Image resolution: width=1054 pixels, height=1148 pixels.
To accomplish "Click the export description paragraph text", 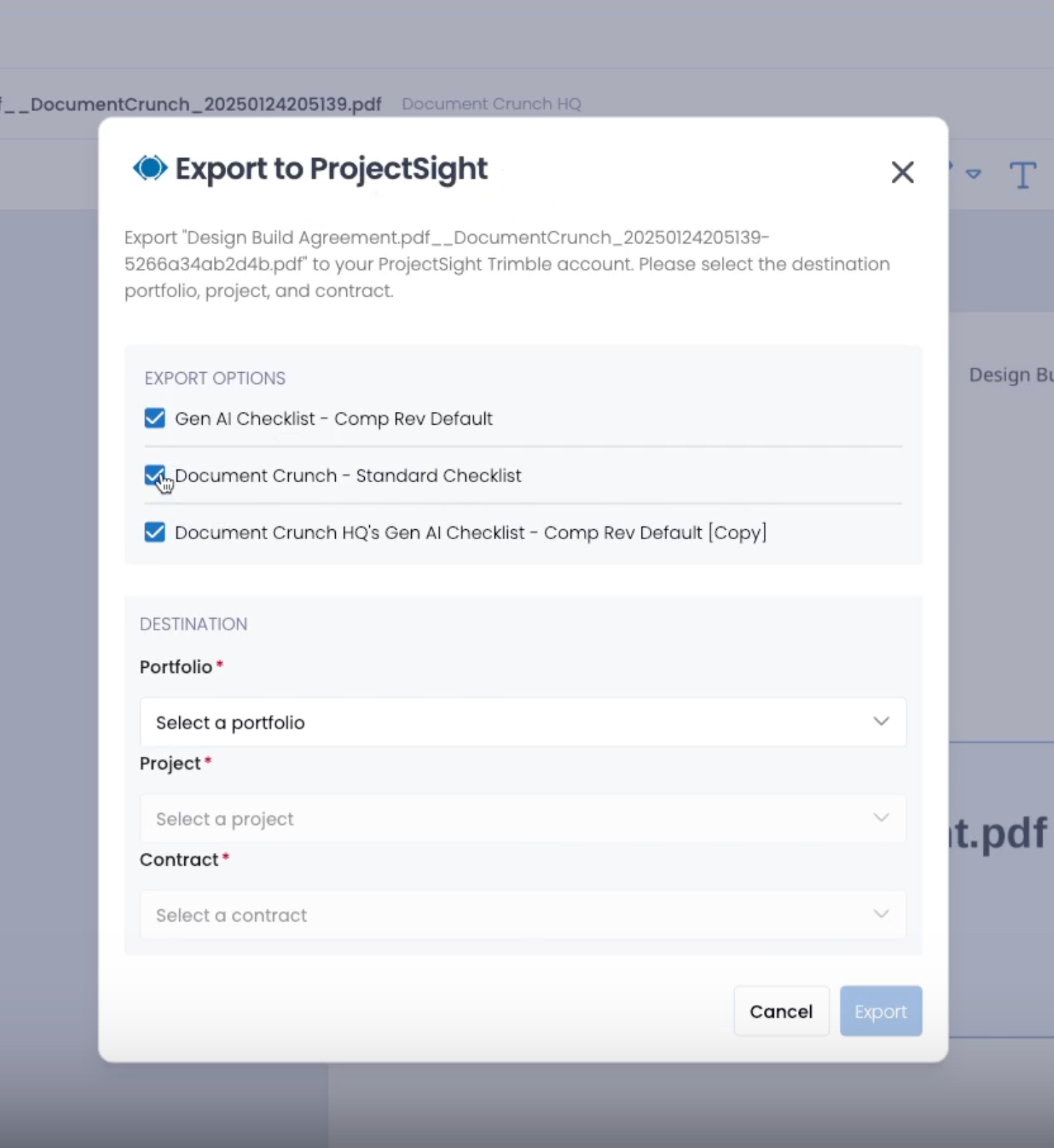I will click(507, 264).
